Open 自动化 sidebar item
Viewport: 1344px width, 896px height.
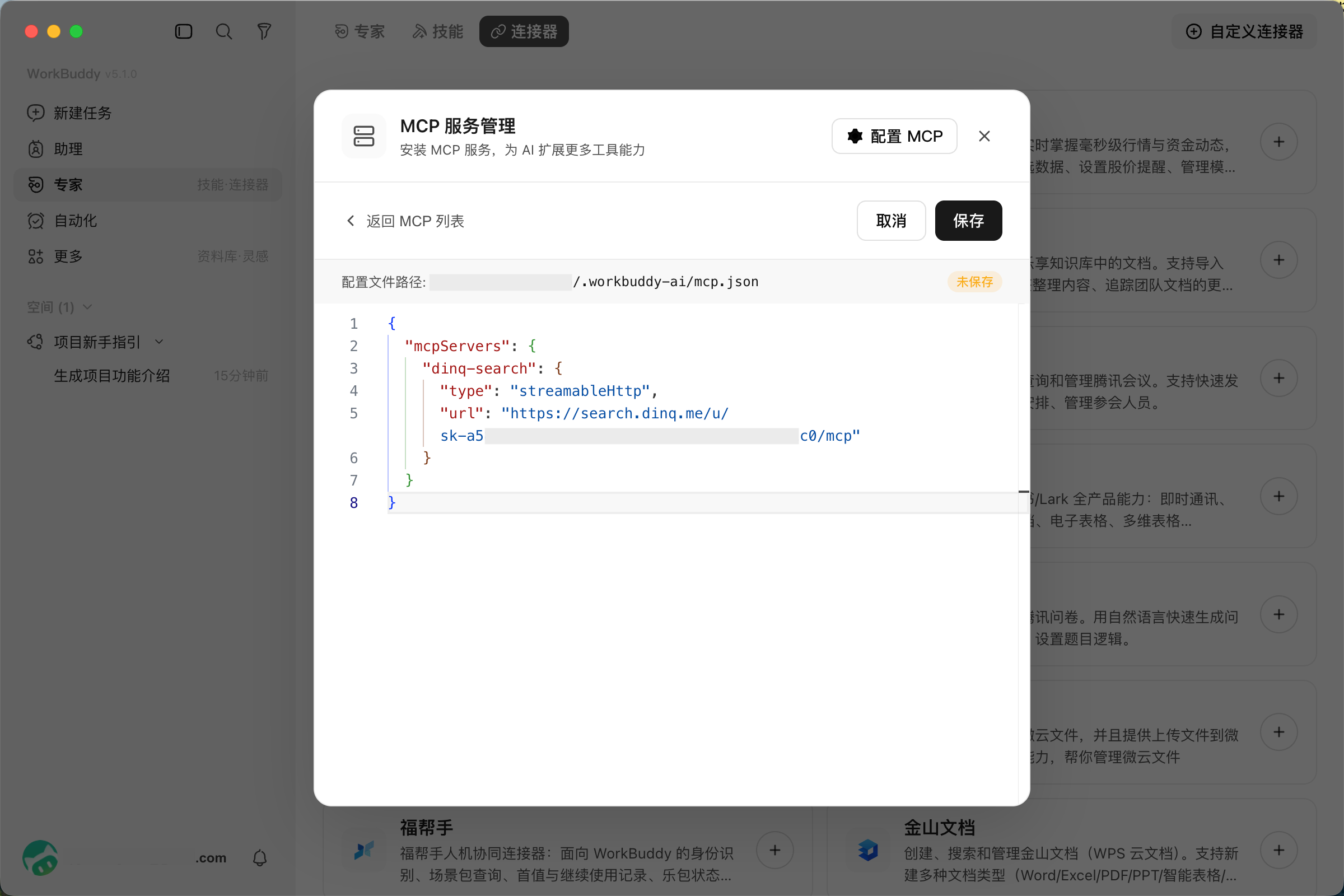(x=148, y=221)
